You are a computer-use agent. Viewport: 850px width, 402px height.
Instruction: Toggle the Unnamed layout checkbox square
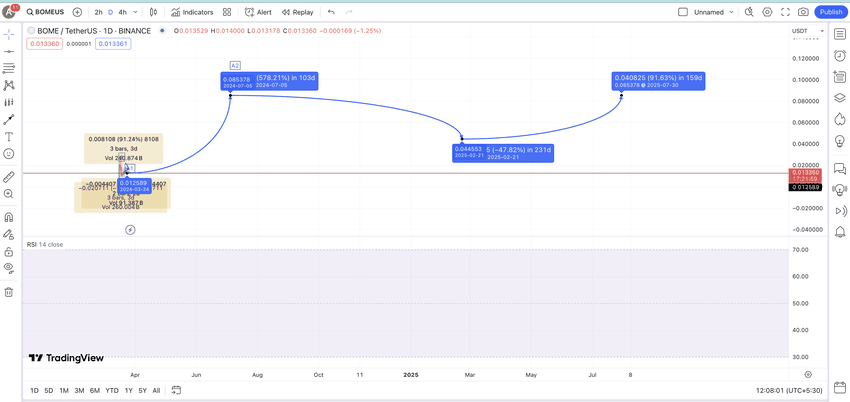coord(683,12)
